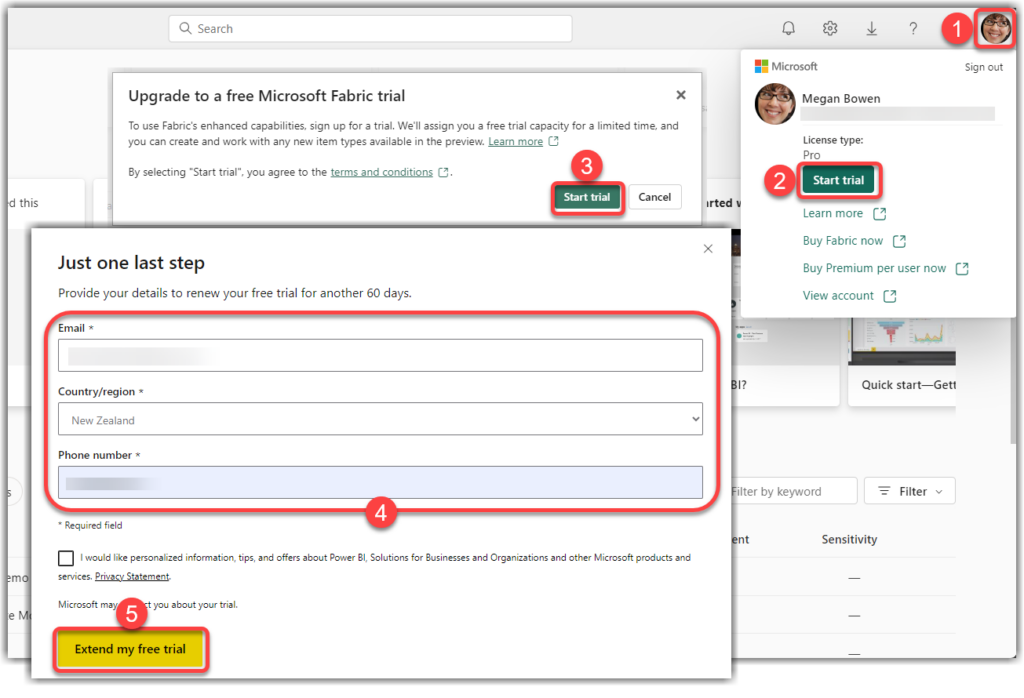
Task: Open the Help question mark icon
Action: point(913,28)
